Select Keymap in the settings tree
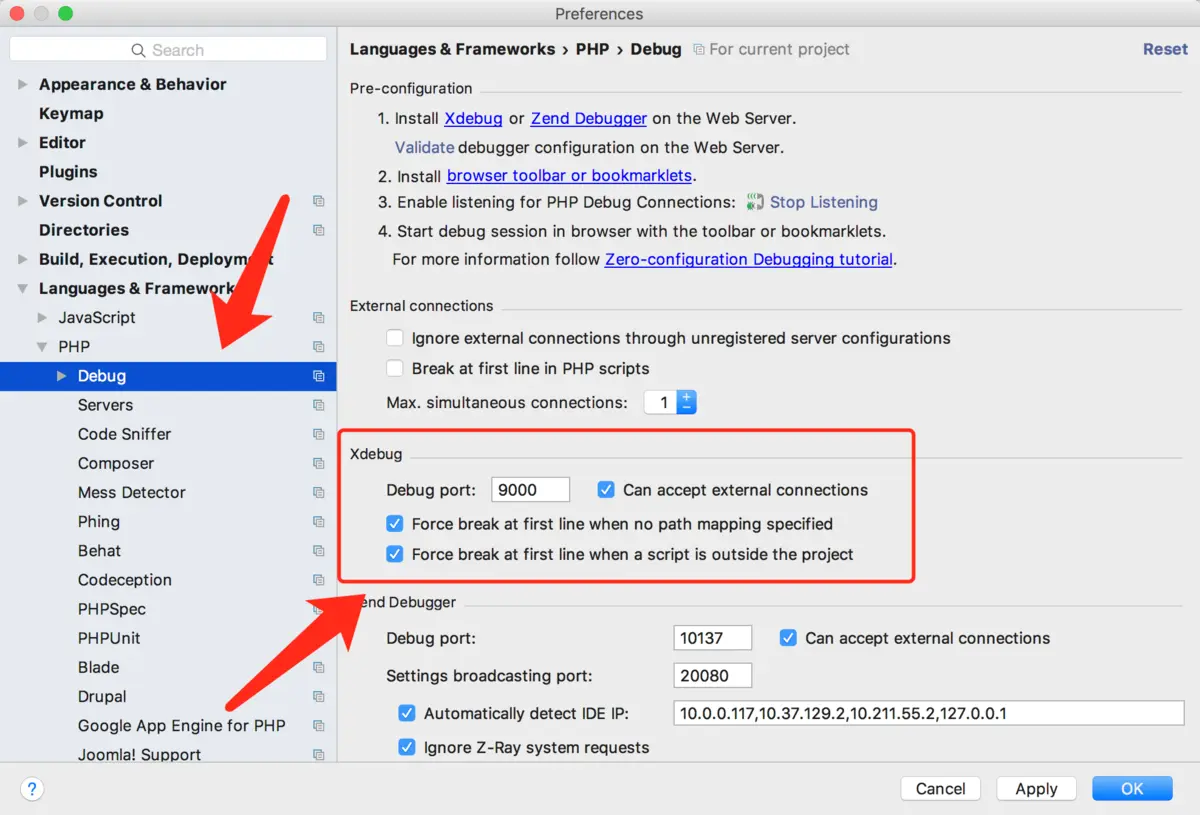The width and height of the screenshot is (1200, 815). [x=71, y=114]
